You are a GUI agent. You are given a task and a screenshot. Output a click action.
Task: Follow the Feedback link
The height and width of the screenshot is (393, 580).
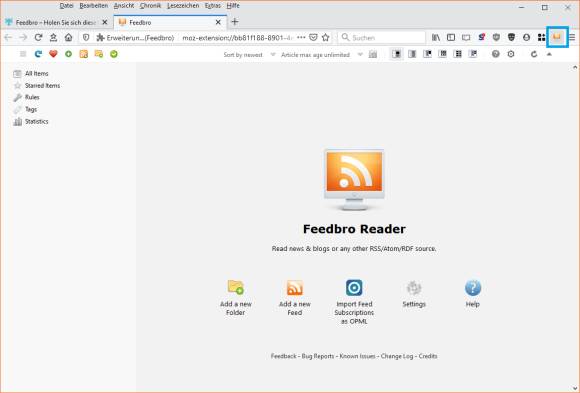click(x=283, y=356)
